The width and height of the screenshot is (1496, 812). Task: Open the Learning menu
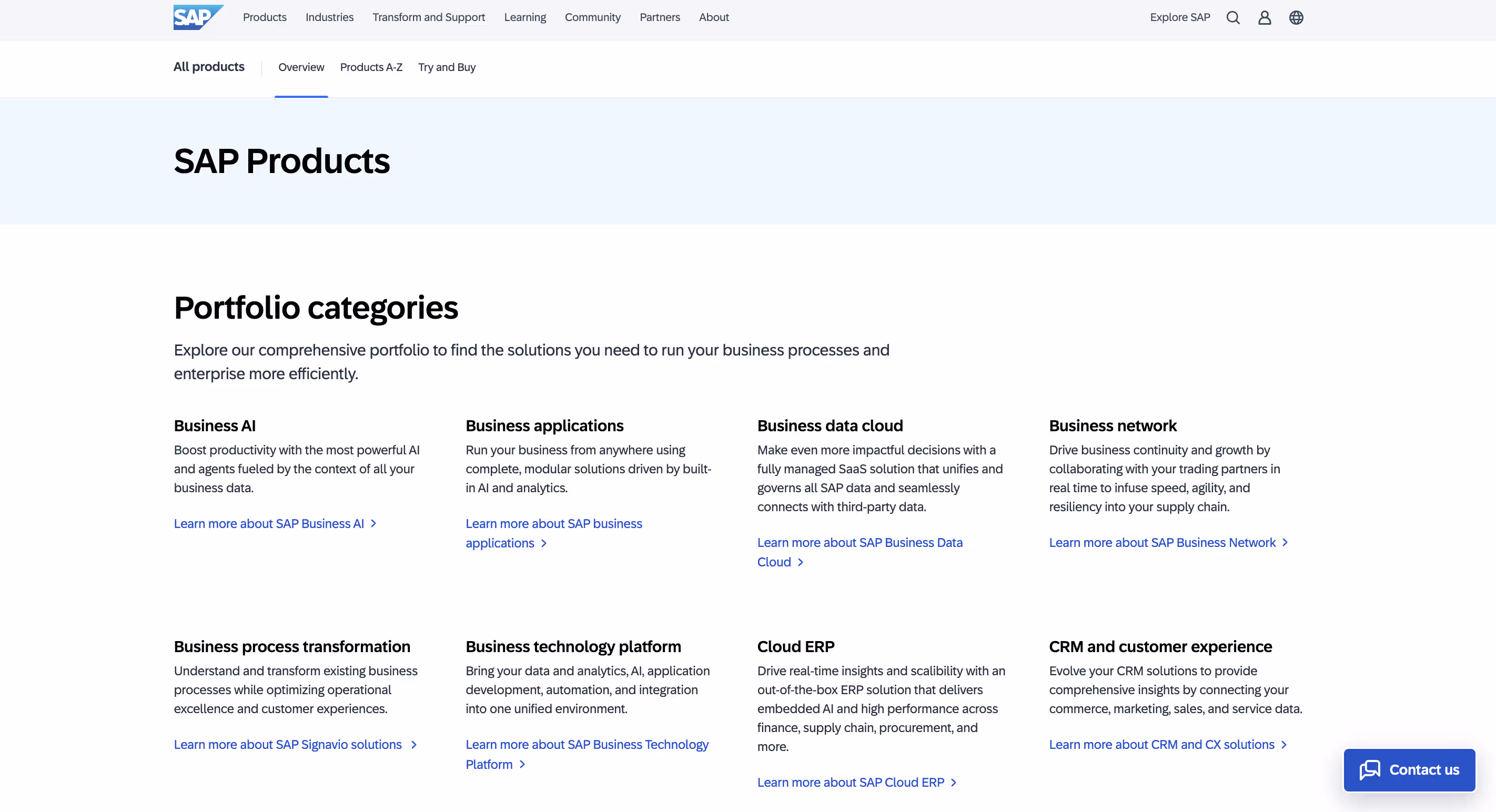525,17
